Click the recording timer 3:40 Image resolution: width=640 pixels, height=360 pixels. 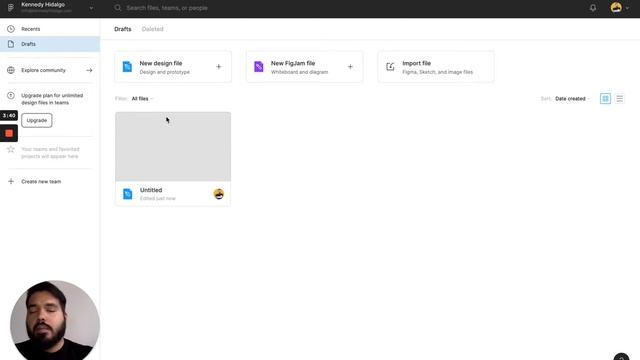point(9,116)
